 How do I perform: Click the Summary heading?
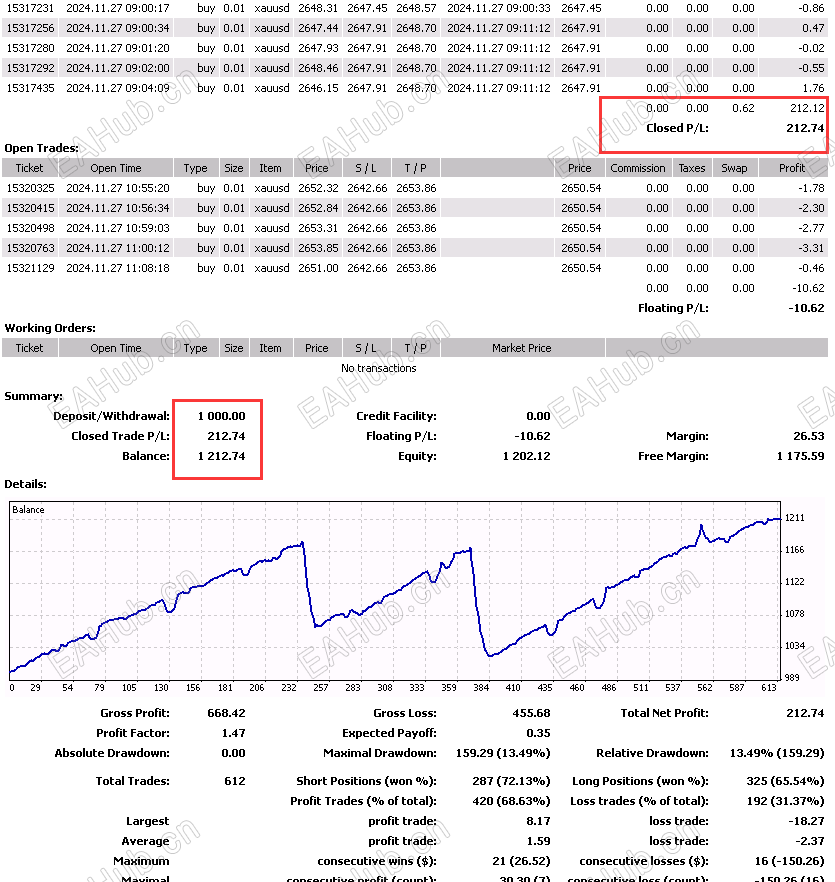pos(33,396)
